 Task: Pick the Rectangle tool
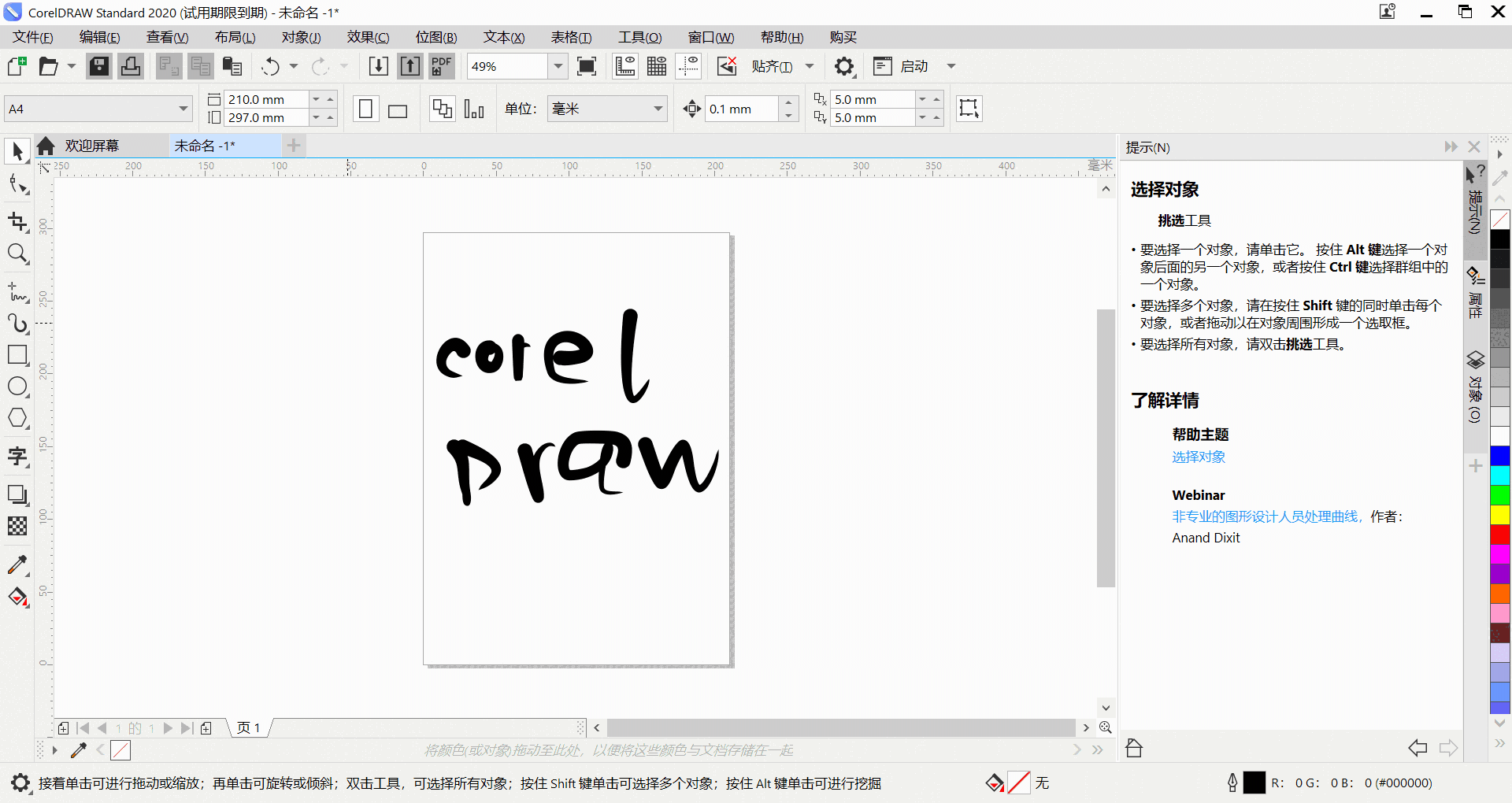(x=17, y=354)
